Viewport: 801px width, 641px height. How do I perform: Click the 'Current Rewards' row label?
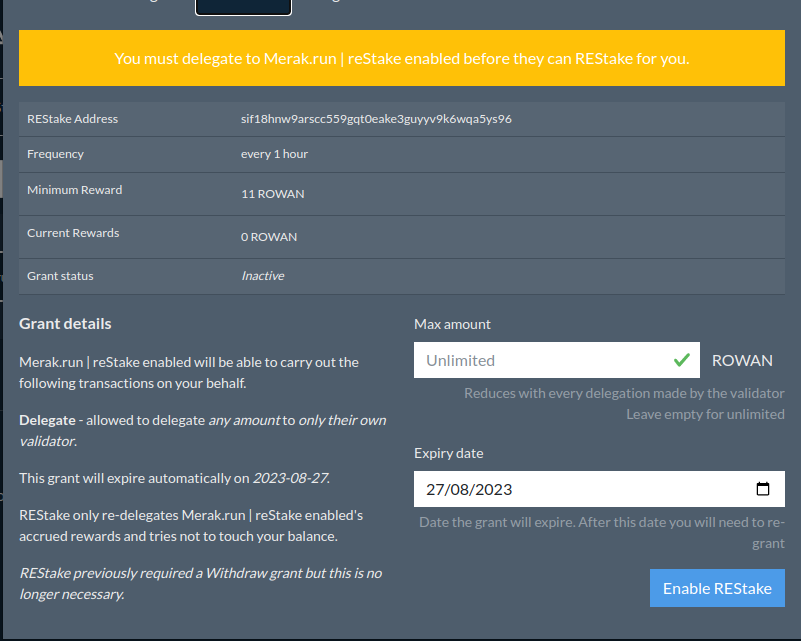73,233
